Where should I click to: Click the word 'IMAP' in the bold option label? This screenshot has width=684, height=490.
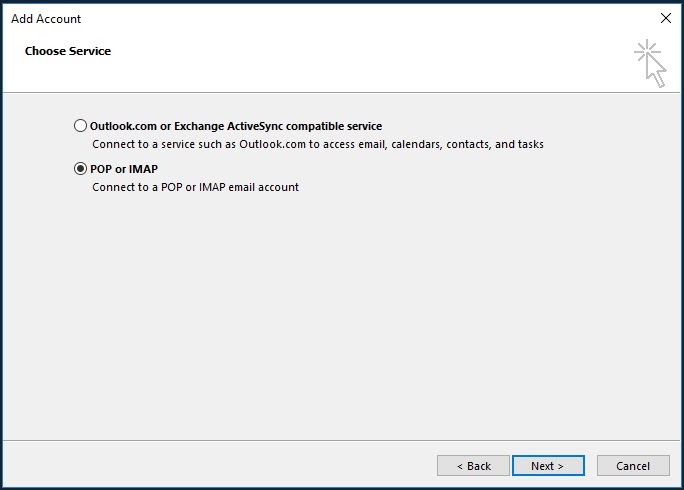pos(145,169)
